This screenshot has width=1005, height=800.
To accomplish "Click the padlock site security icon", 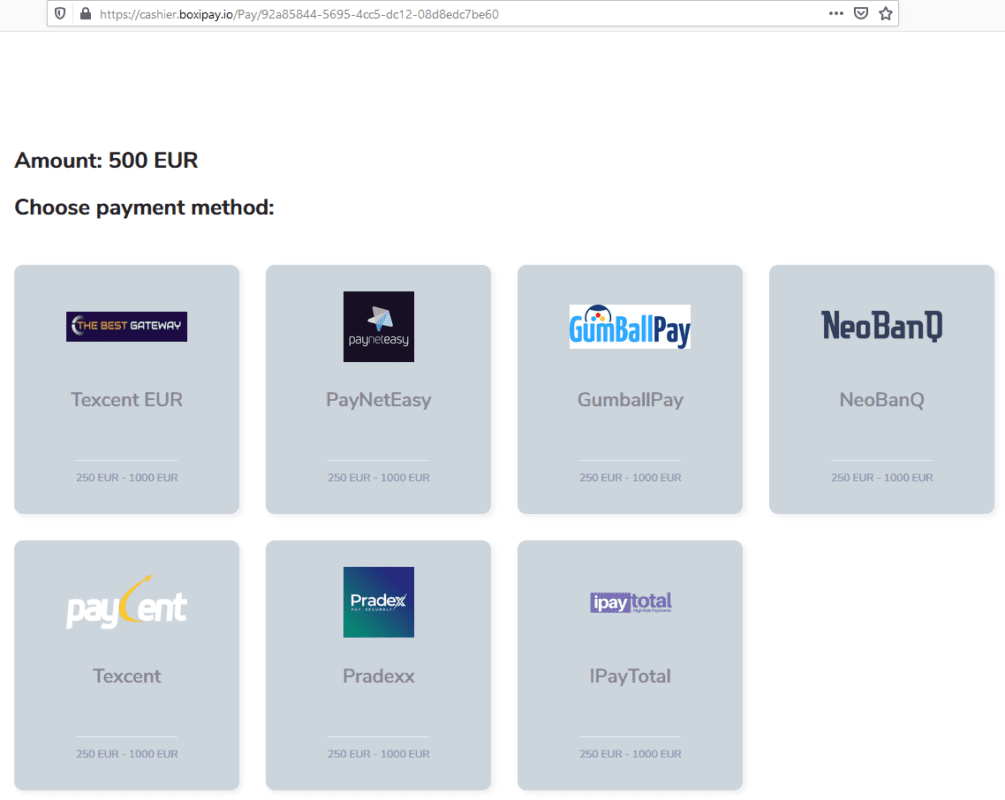I will click(85, 13).
